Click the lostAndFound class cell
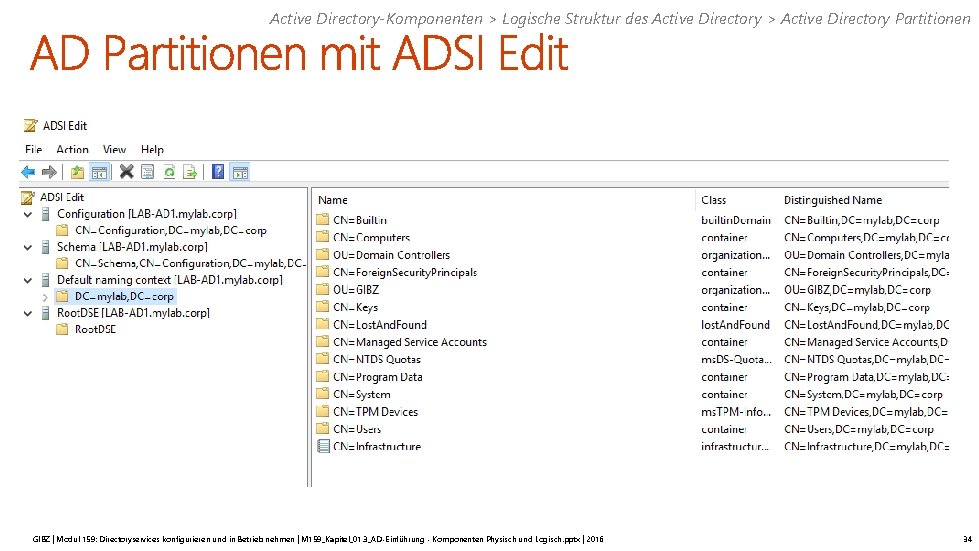This screenshot has height=551, width=979. pos(735,324)
